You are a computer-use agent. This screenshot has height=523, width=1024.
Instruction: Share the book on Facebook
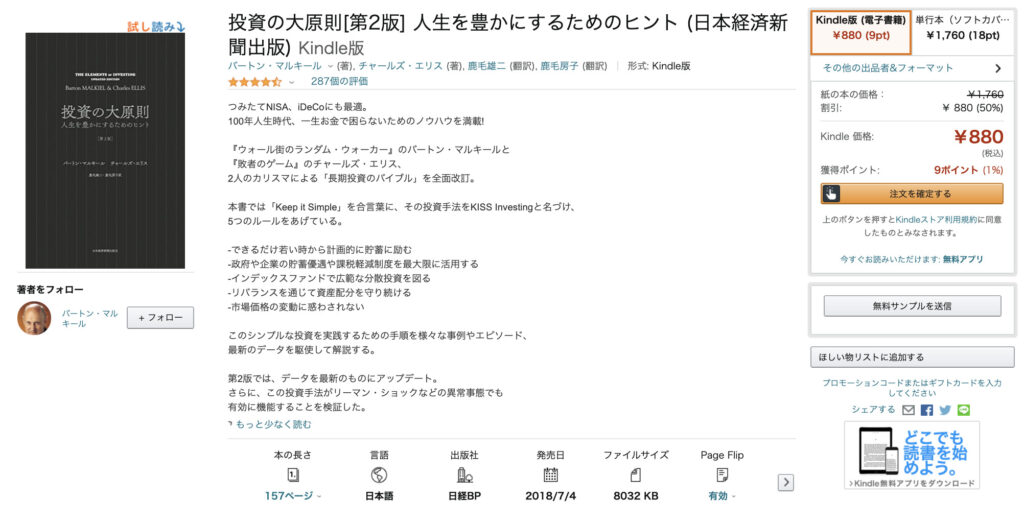pyautogui.click(x=927, y=410)
